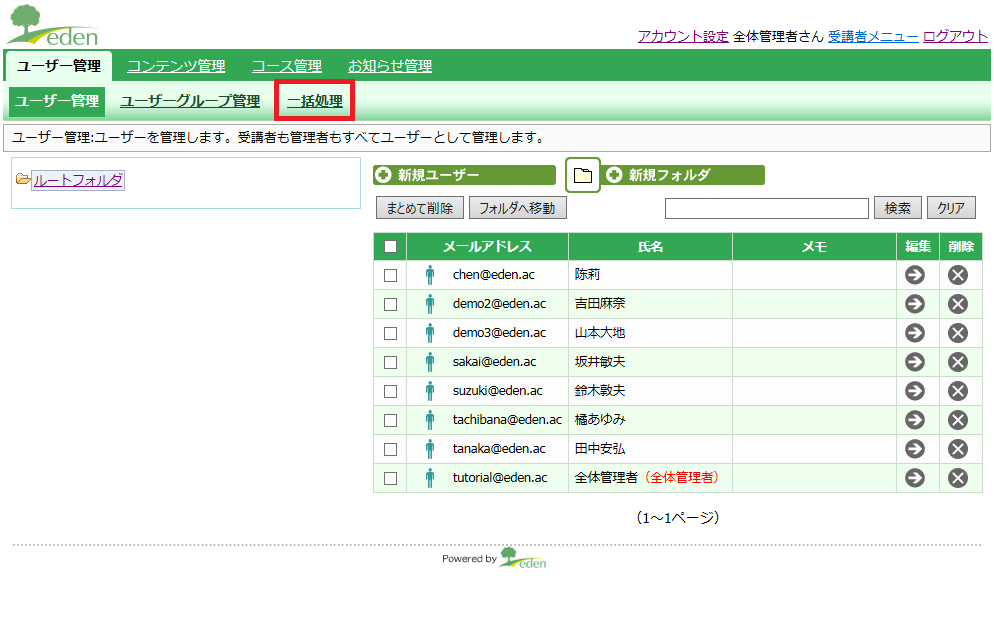994x628 pixels.
Task: Edit the tanaka@eden.ac user
Action: pos(915,449)
